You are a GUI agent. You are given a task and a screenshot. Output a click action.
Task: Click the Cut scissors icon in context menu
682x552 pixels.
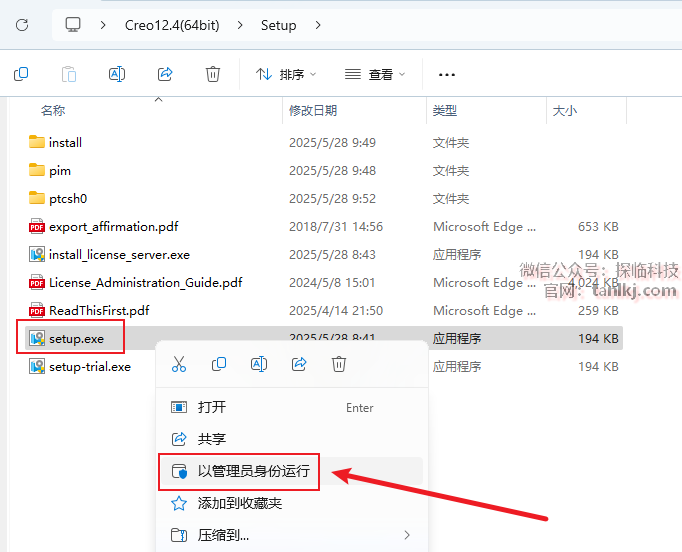179,364
